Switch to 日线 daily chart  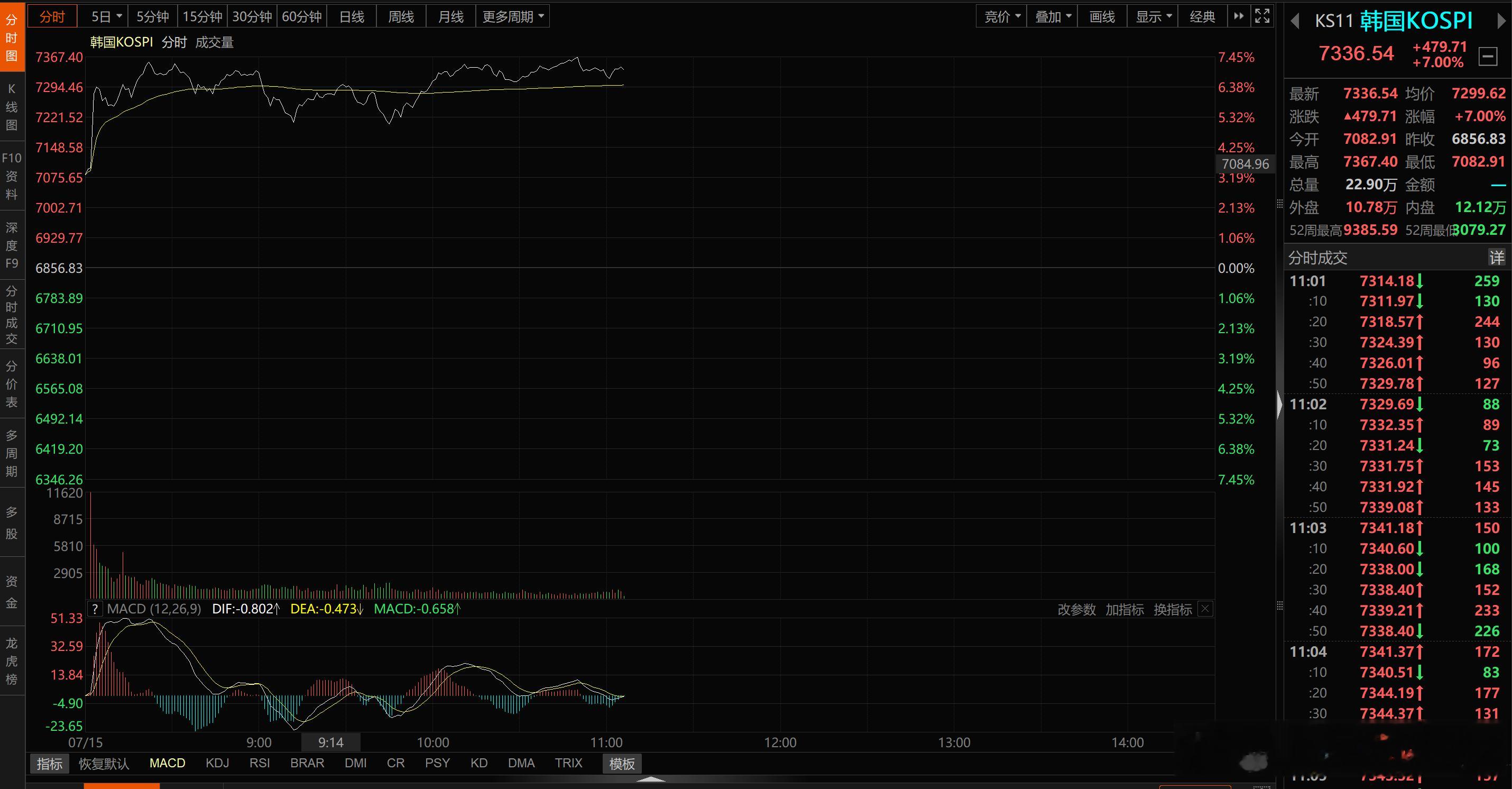pos(352,16)
